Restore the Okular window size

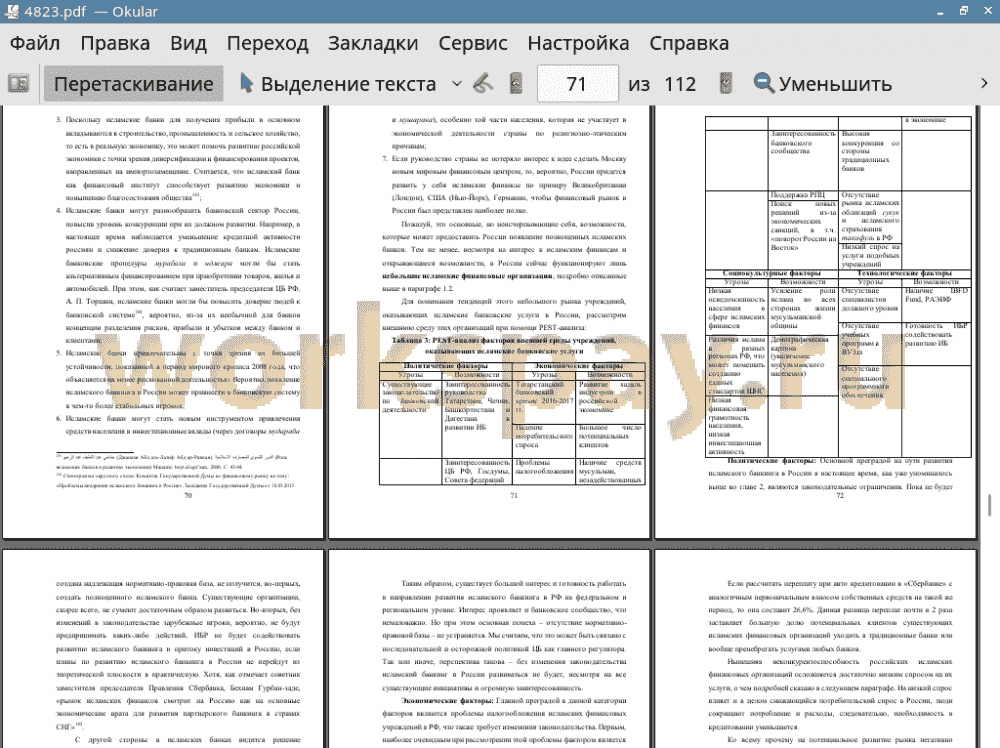click(964, 11)
